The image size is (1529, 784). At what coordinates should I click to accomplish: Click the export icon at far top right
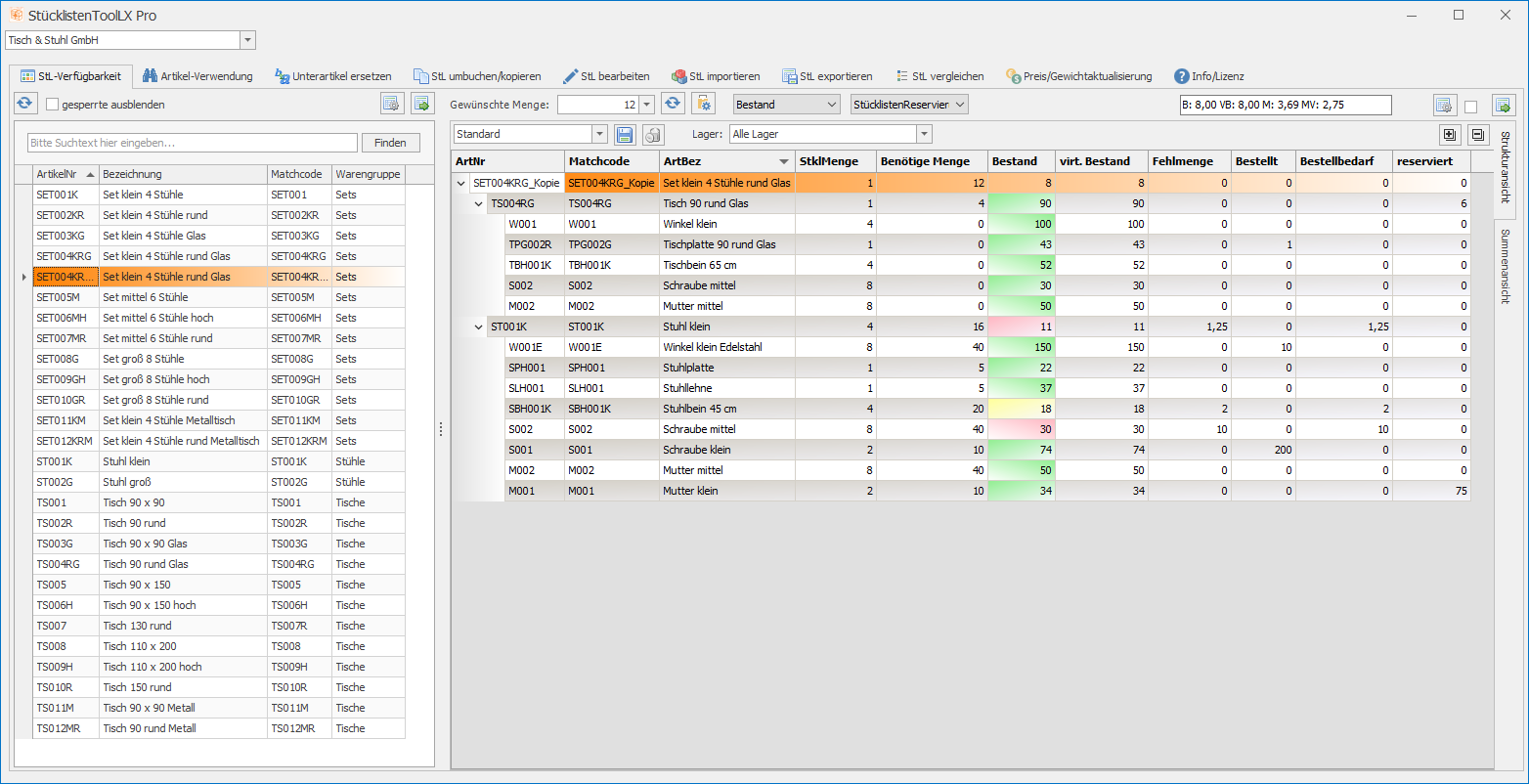1503,106
